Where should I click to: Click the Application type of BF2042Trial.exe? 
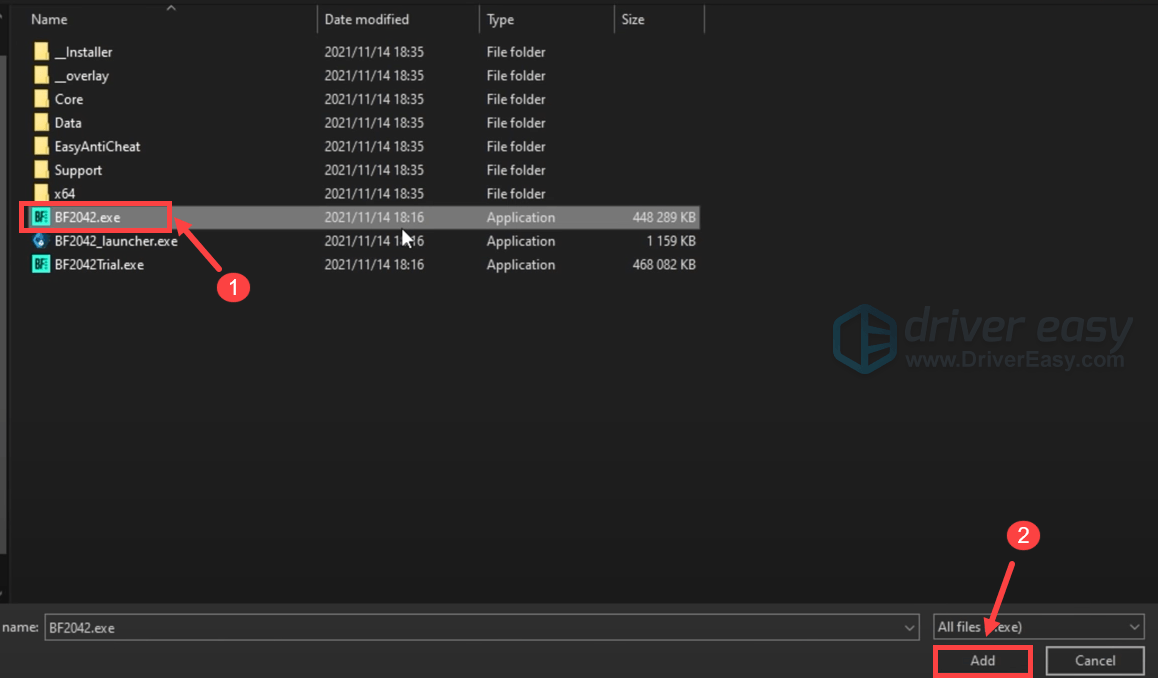pos(521,264)
